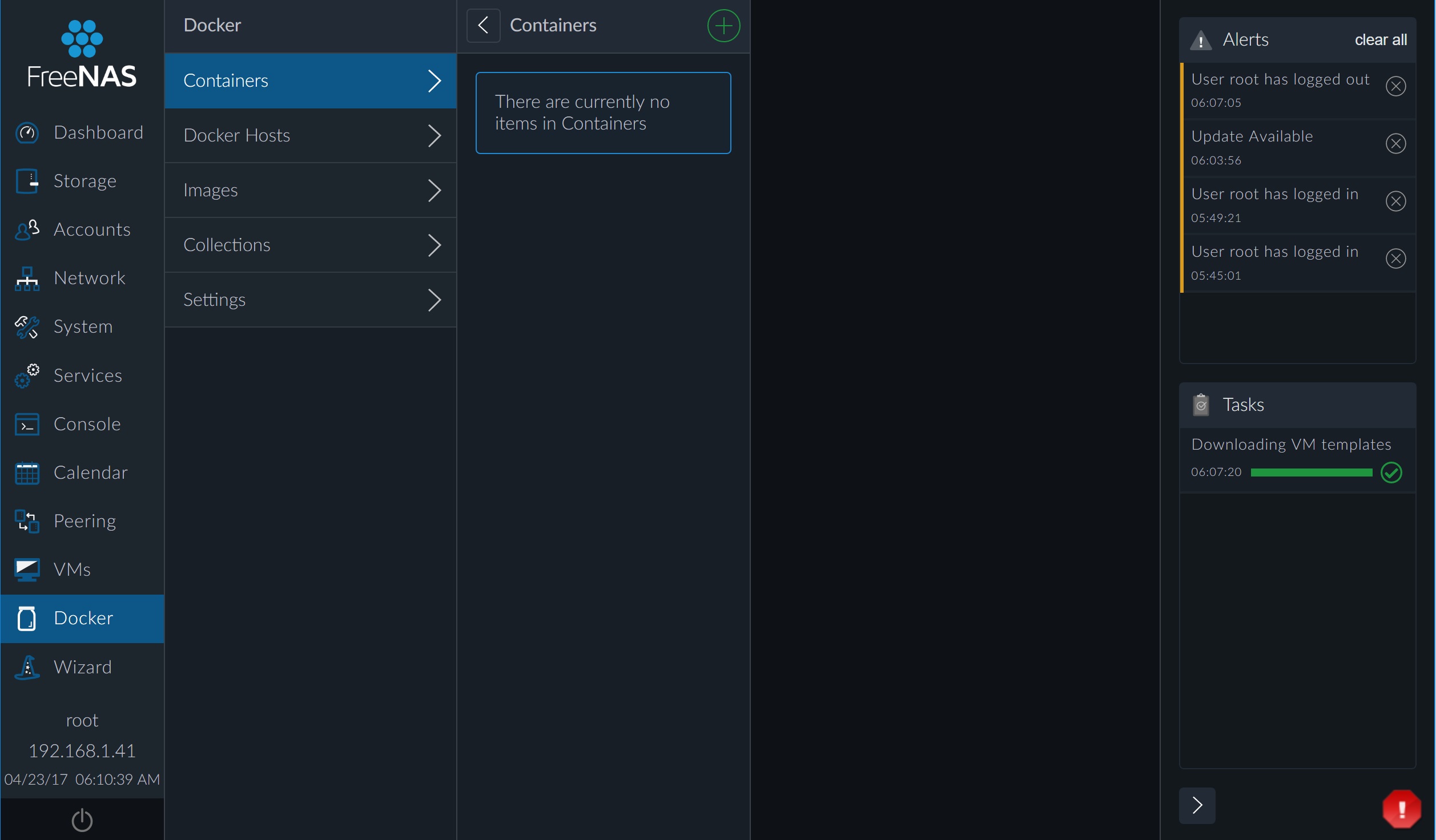Select Images menu label
Viewport: 1436px width, 840px height.
click(211, 190)
